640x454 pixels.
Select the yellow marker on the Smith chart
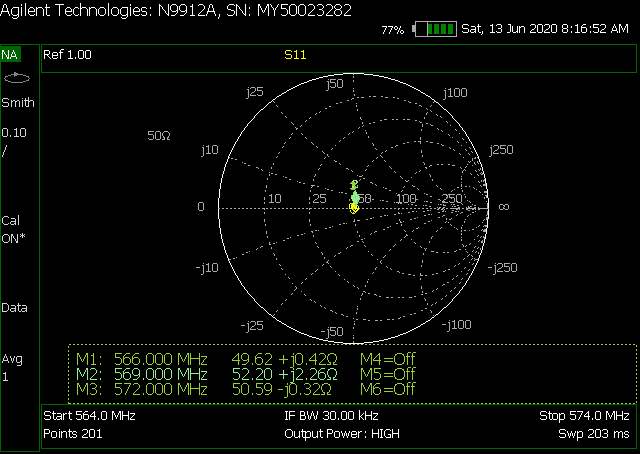[354, 208]
